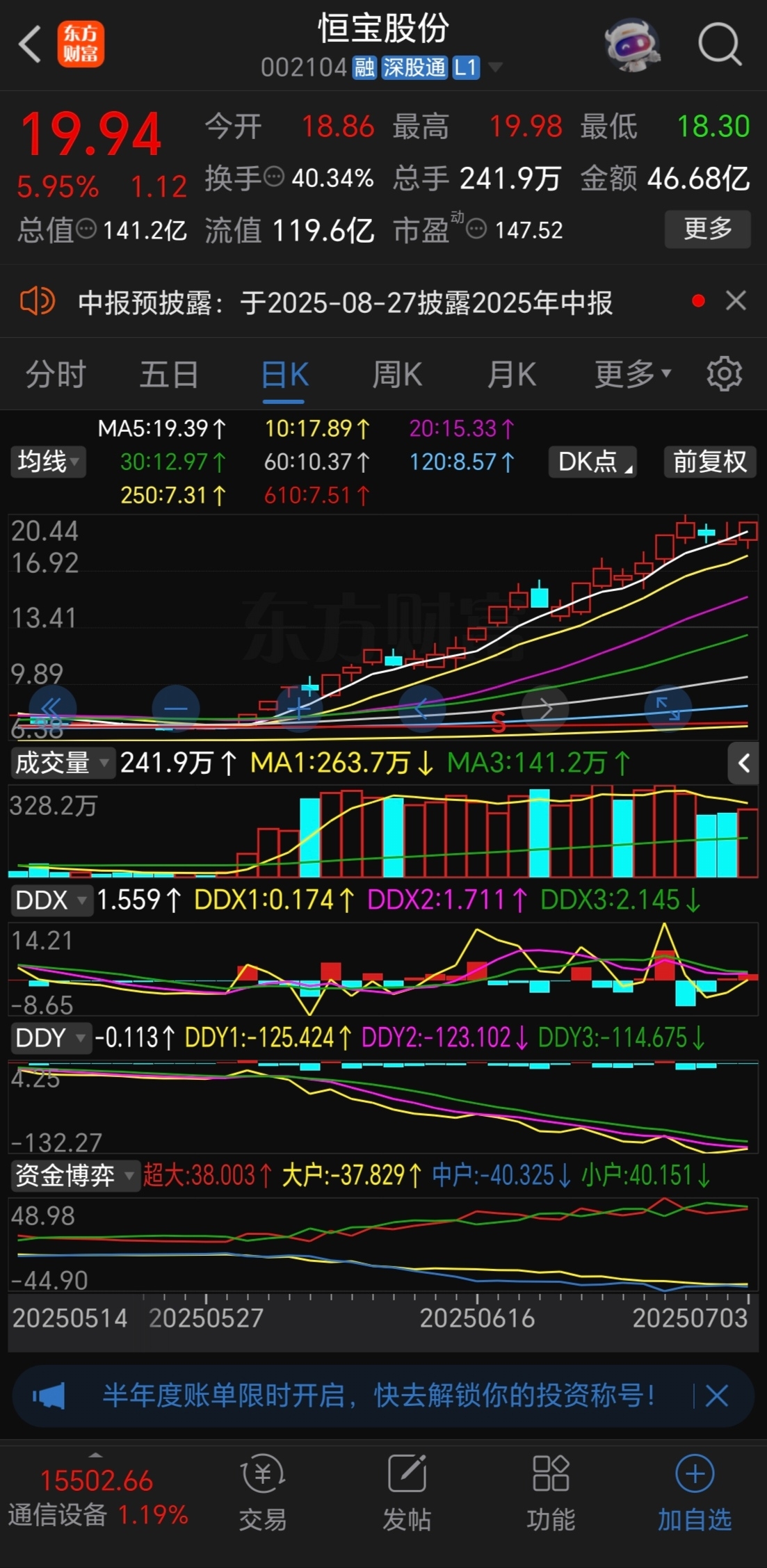767x1568 pixels.
Task: Tap the L1 level badge
Action: click(x=466, y=67)
